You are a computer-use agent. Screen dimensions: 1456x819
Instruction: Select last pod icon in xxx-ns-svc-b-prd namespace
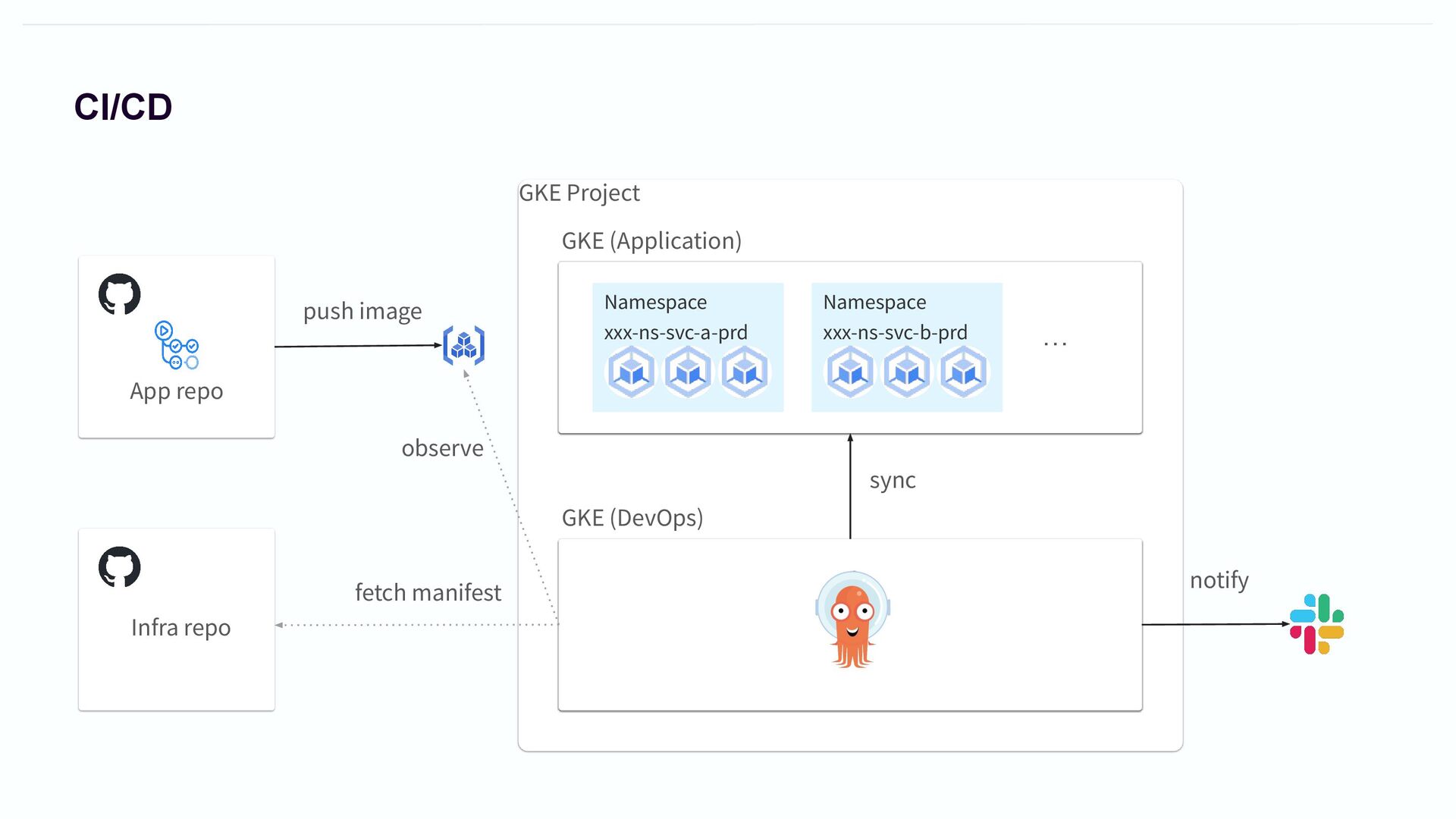(x=964, y=372)
